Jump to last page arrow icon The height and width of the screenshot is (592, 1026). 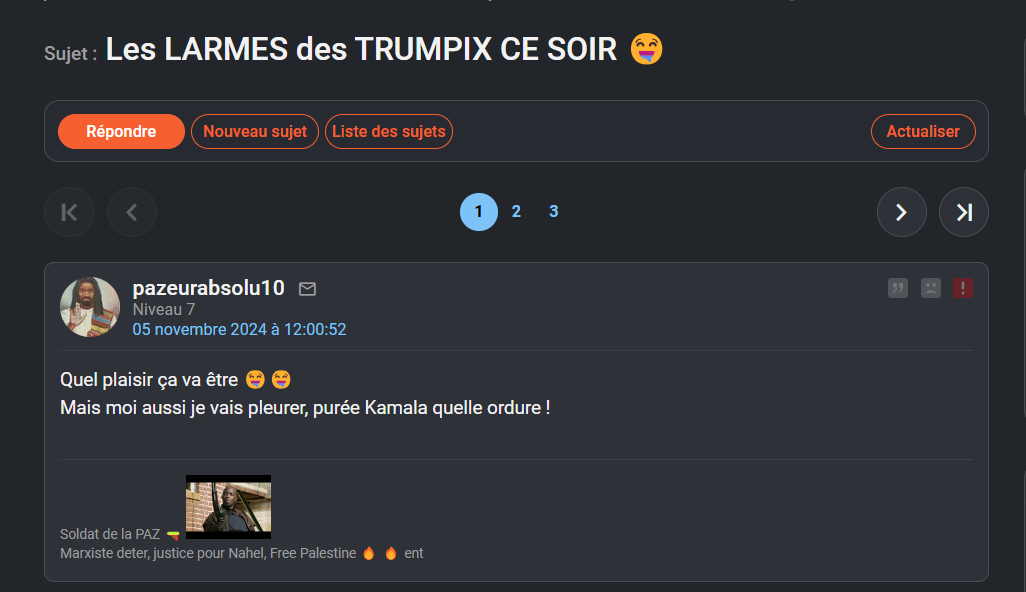963,212
